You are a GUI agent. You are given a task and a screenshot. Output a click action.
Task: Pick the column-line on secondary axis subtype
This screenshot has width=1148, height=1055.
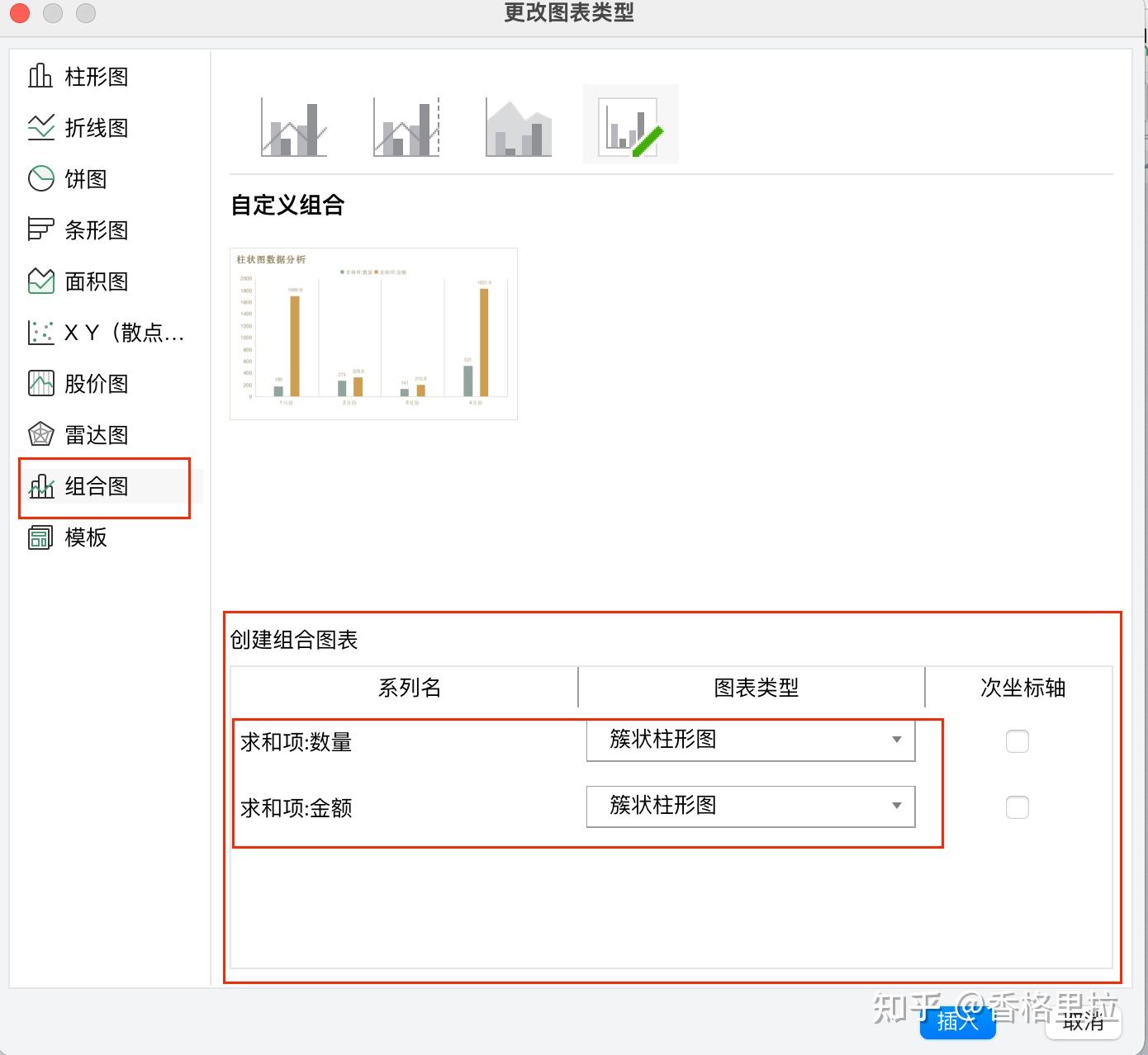[x=406, y=126]
